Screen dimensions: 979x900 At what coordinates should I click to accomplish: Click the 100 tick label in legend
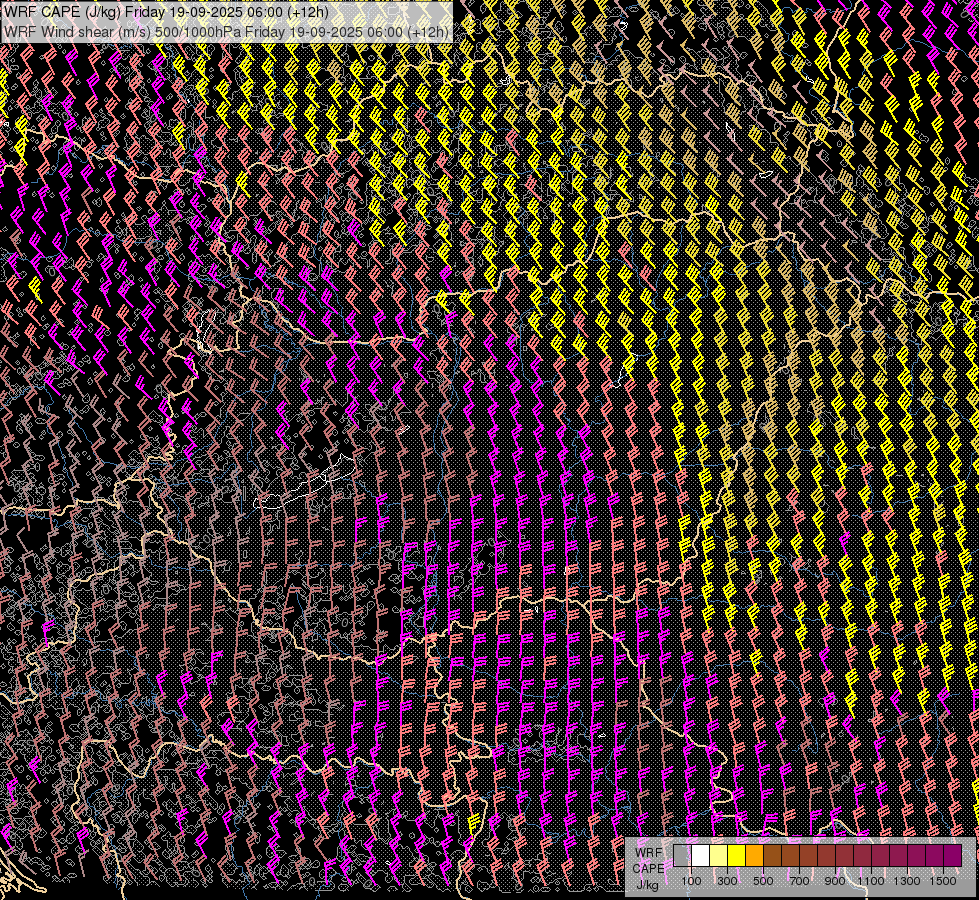691,880
